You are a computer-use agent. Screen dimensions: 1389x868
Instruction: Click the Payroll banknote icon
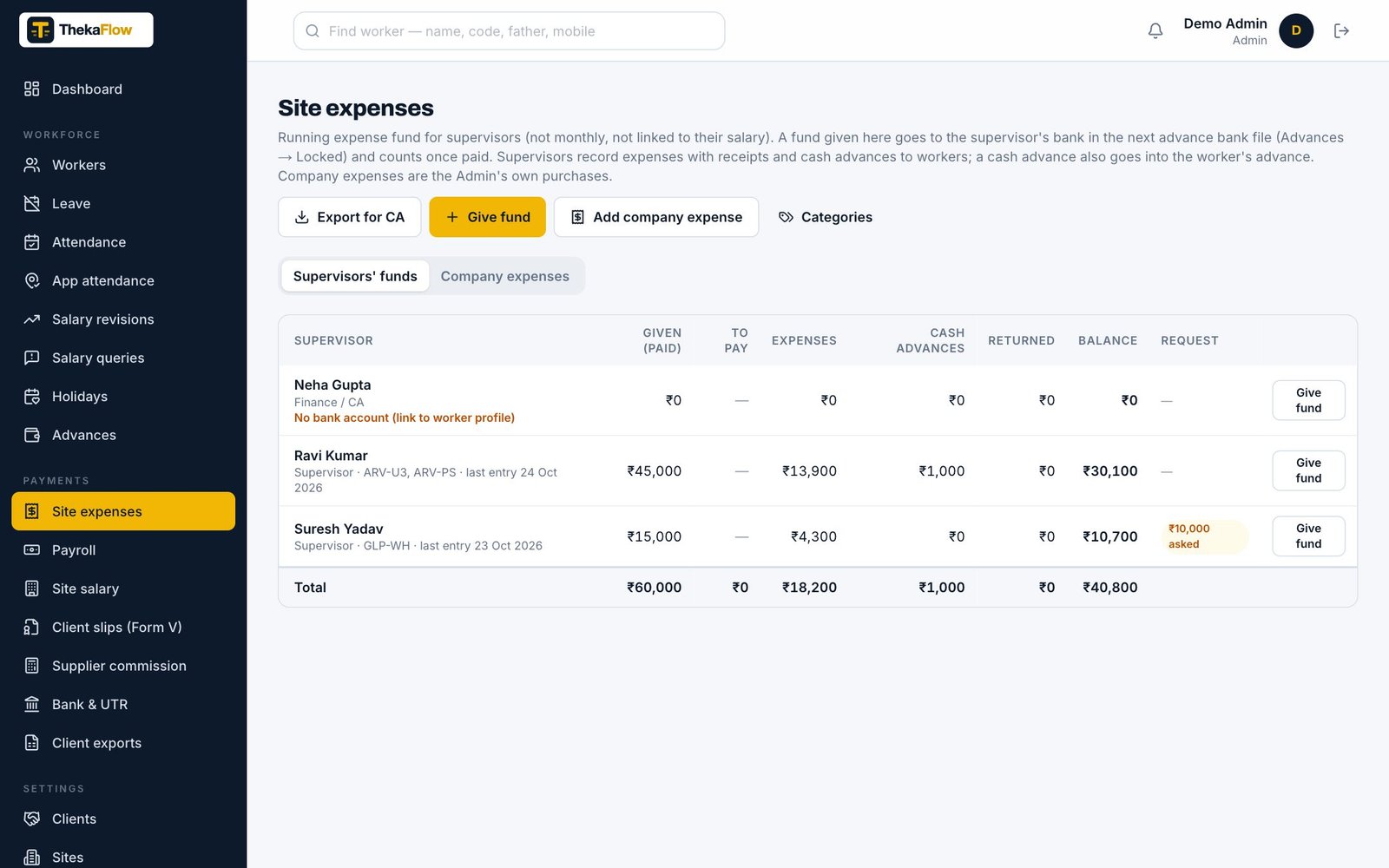coord(32,550)
